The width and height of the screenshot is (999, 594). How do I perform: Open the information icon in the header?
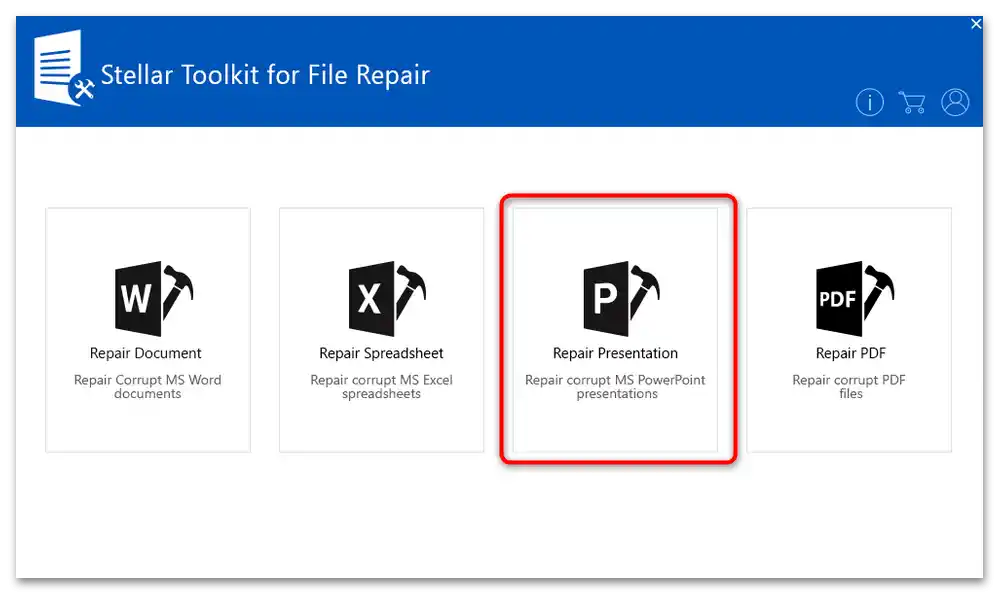(869, 102)
